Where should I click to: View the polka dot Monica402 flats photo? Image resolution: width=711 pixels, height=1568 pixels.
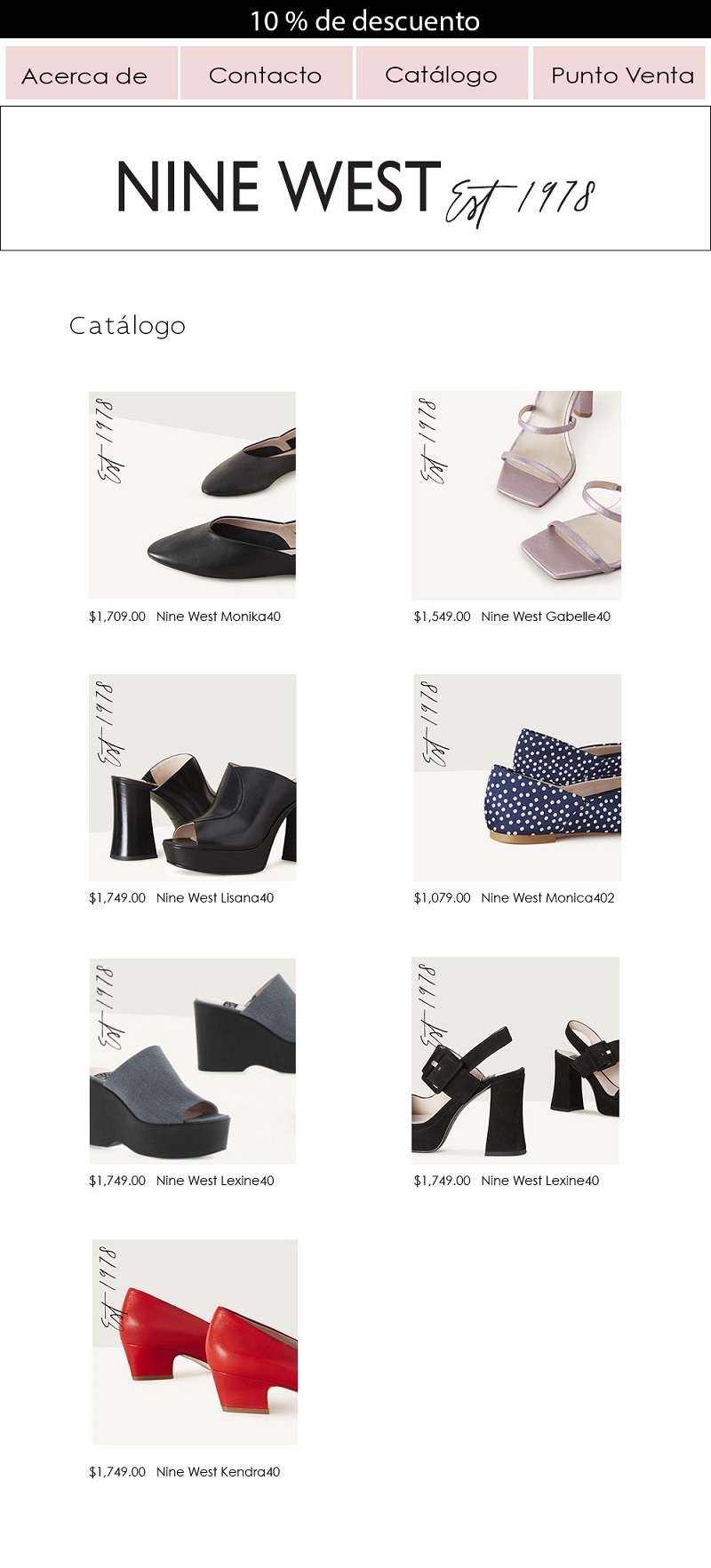(517, 777)
